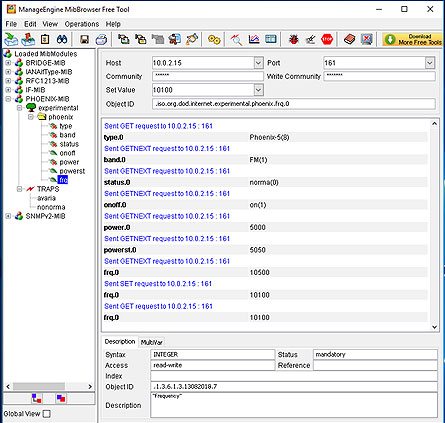
Task: Click the Load MIB module toolbar icon
Action: click(11, 39)
